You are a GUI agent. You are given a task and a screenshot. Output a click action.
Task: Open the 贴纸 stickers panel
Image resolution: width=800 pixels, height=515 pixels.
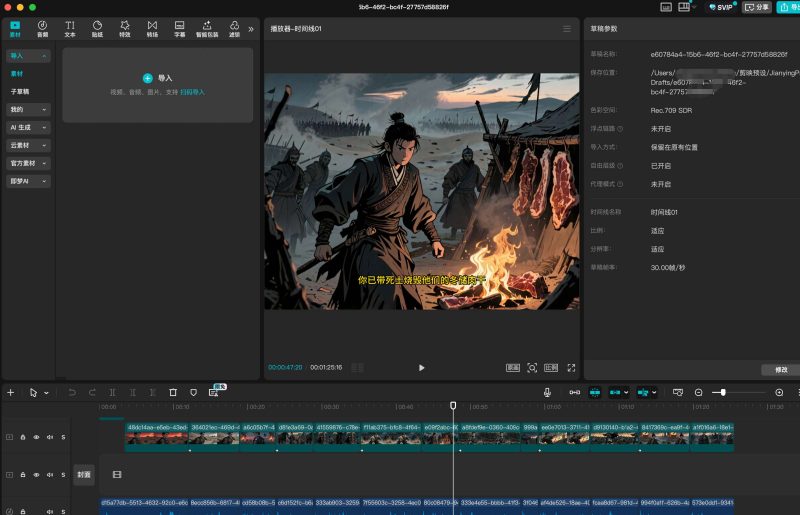tap(97, 28)
